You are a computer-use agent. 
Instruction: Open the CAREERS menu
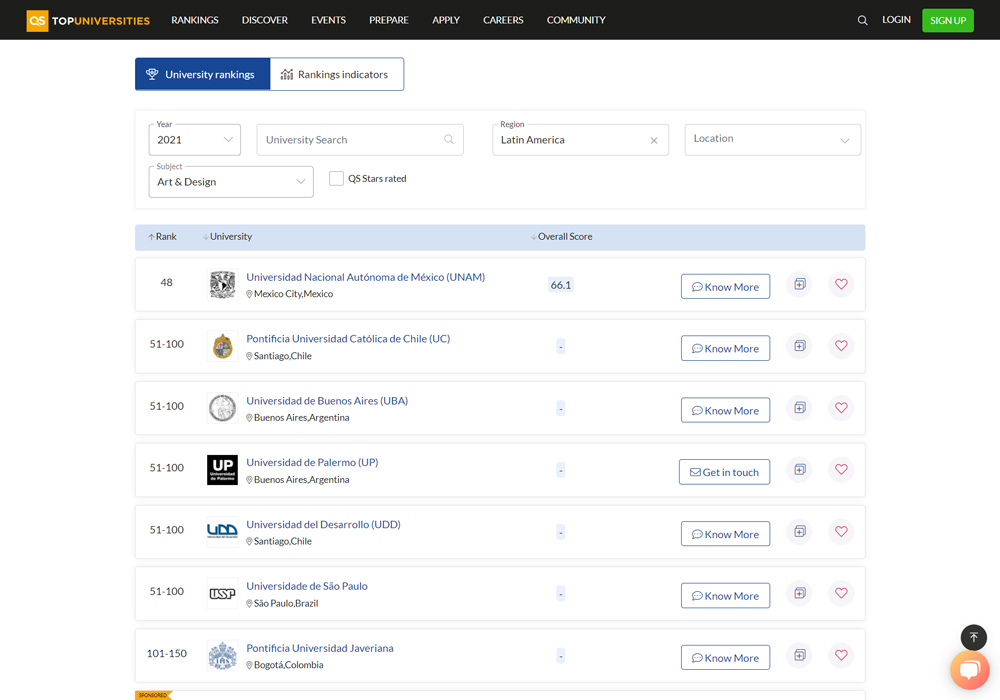click(x=503, y=20)
